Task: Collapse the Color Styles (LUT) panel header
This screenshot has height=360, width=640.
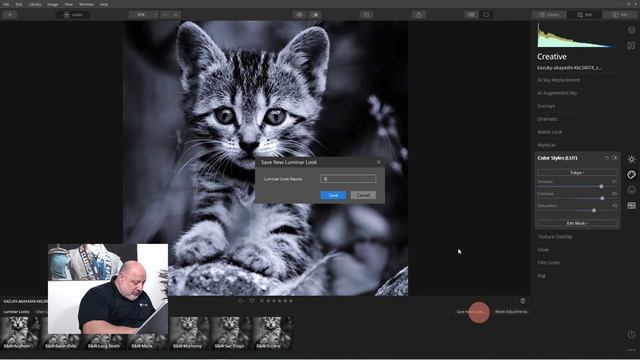Action: 557,158
